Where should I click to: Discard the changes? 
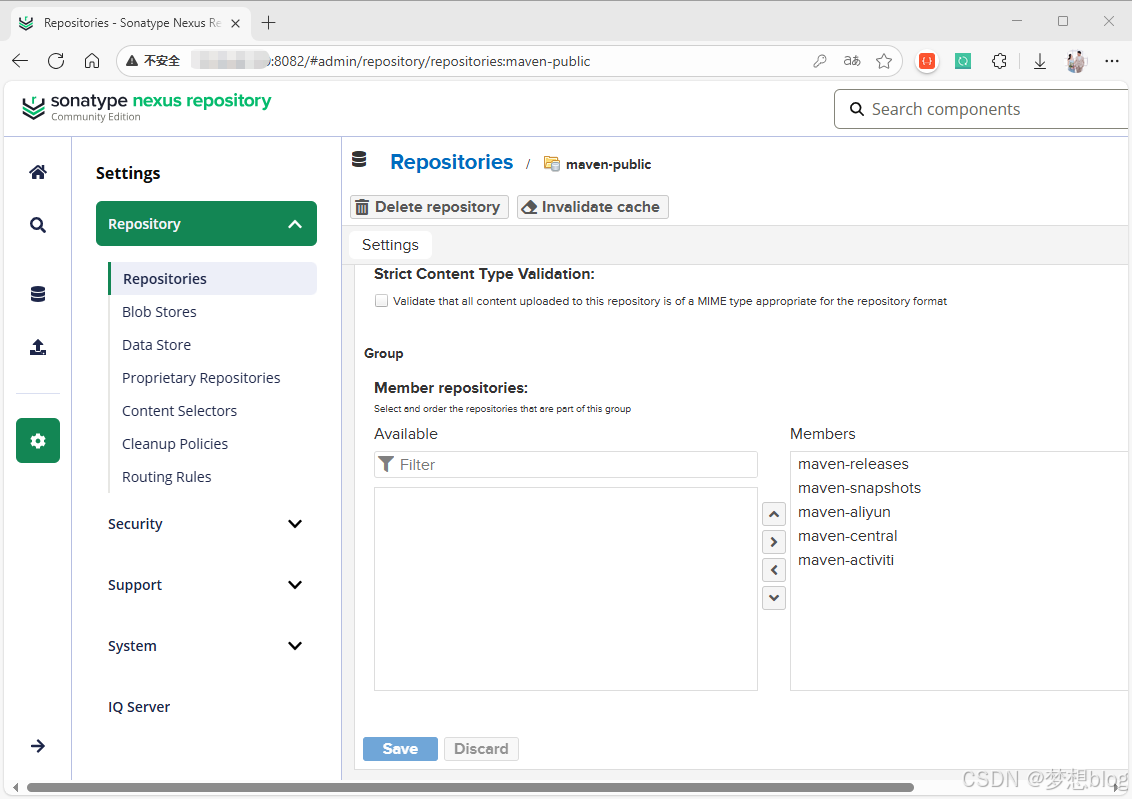click(481, 749)
